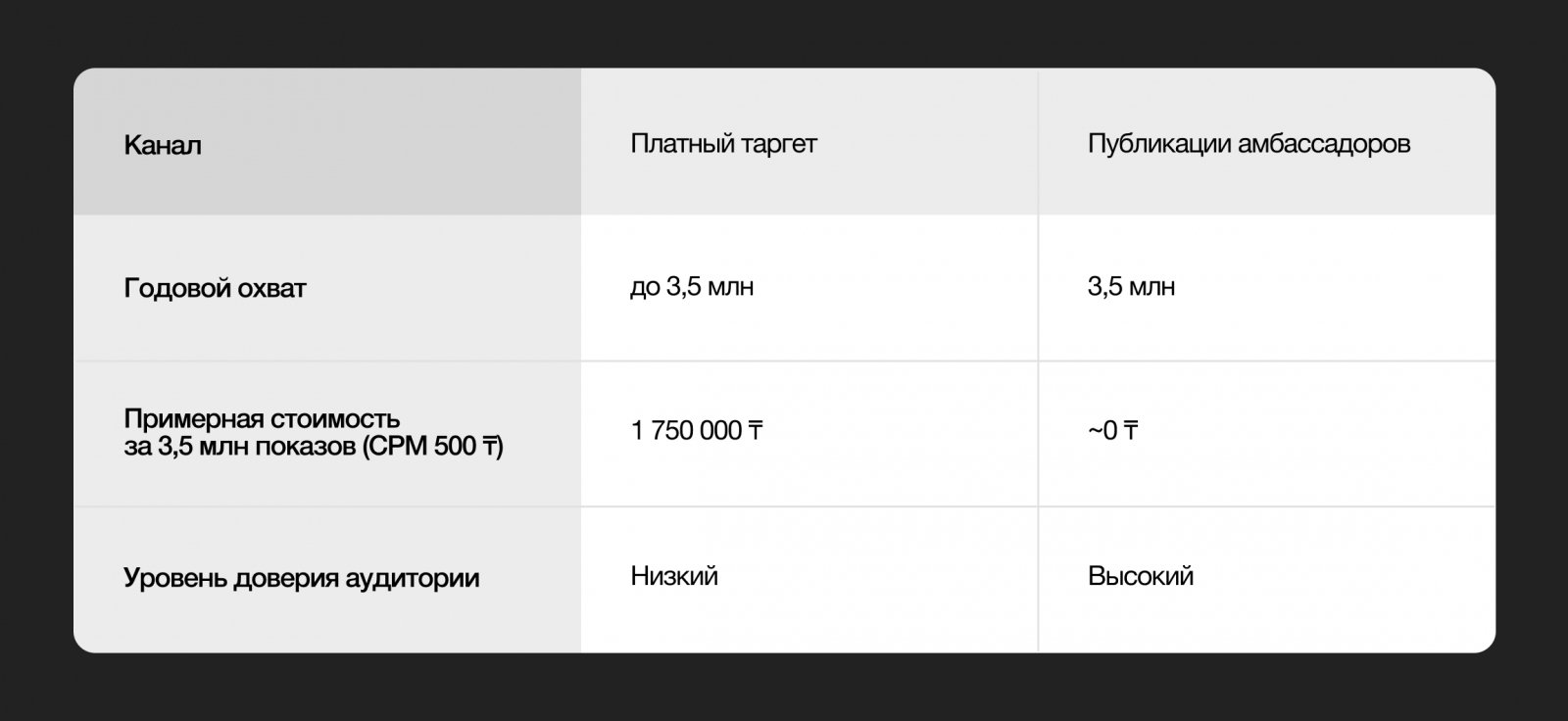Click the "до 3,5 млн" value
The height and width of the screenshot is (721, 1568).
(692, 287)
